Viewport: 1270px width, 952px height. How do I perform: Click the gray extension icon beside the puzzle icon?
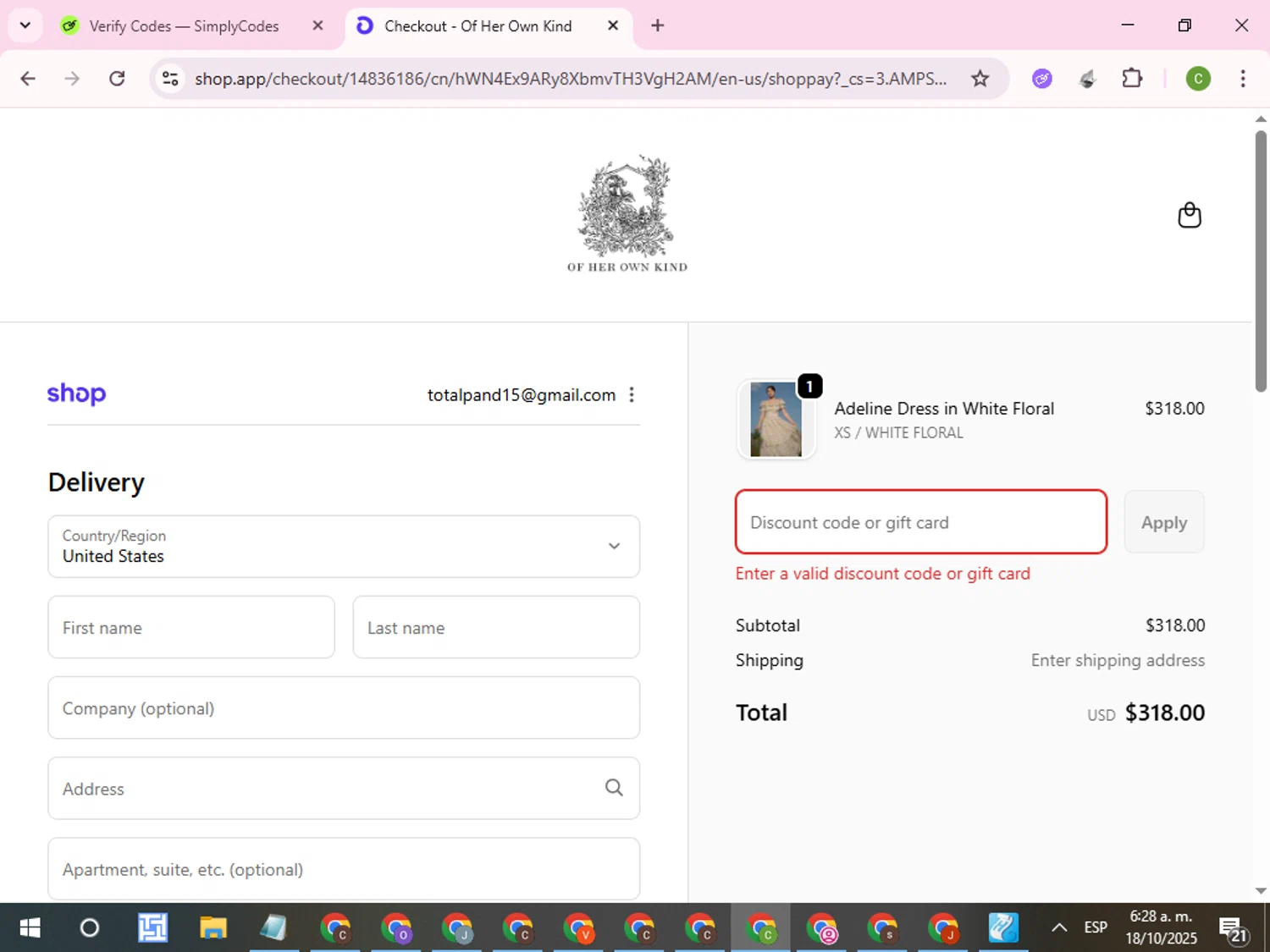[1088, 79]
